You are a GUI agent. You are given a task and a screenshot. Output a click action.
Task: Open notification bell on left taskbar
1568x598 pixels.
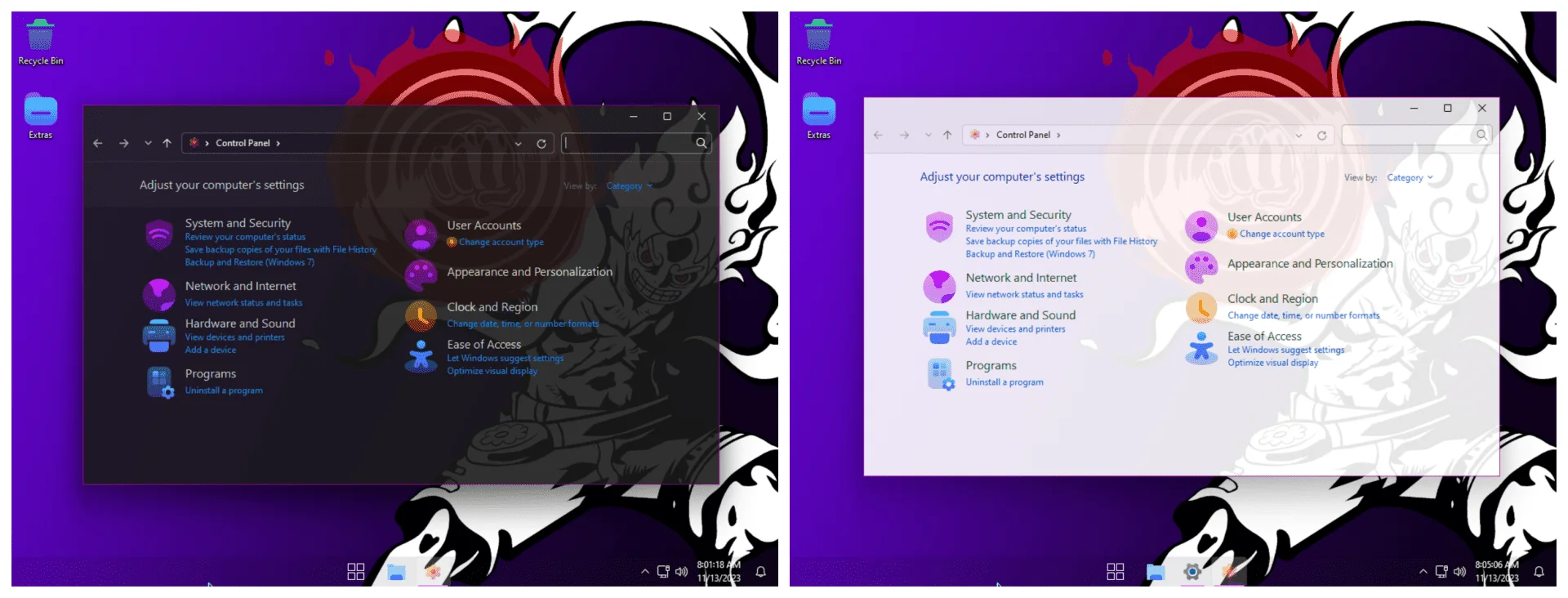click(760, 572)
